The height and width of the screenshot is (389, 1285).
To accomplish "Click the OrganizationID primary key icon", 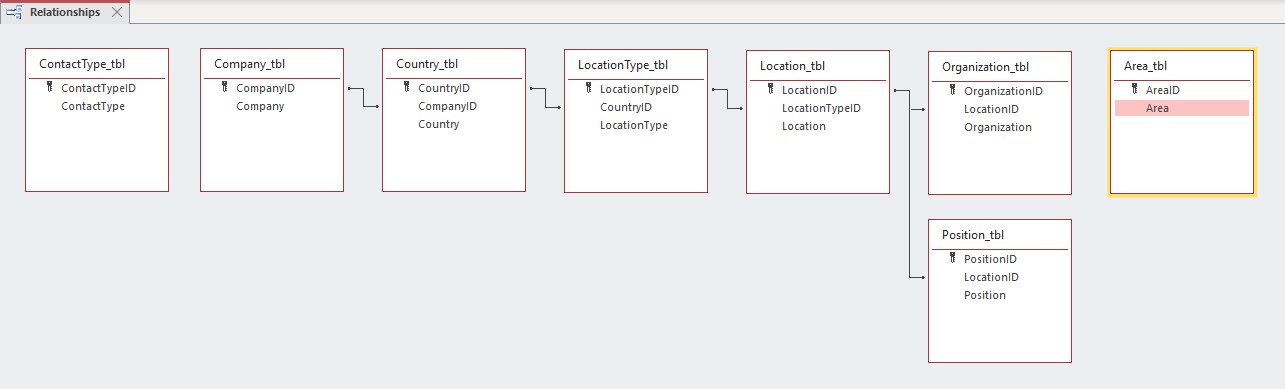I will [952, 91].
